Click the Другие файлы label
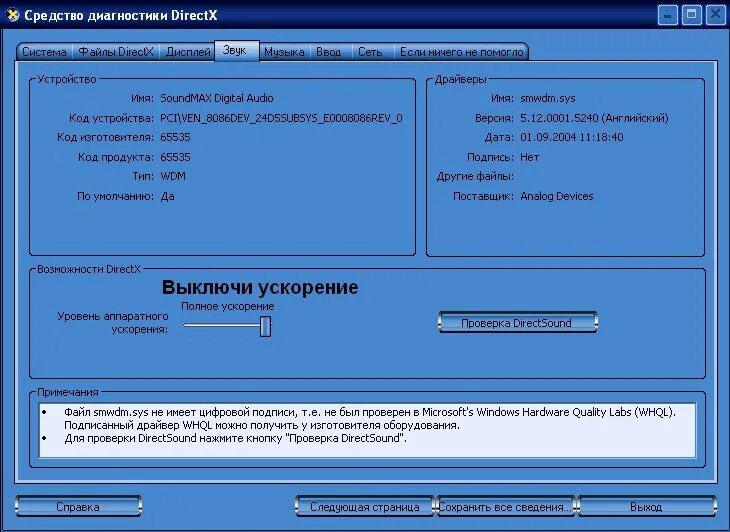The image size is (730, 532). click(475, 176)
